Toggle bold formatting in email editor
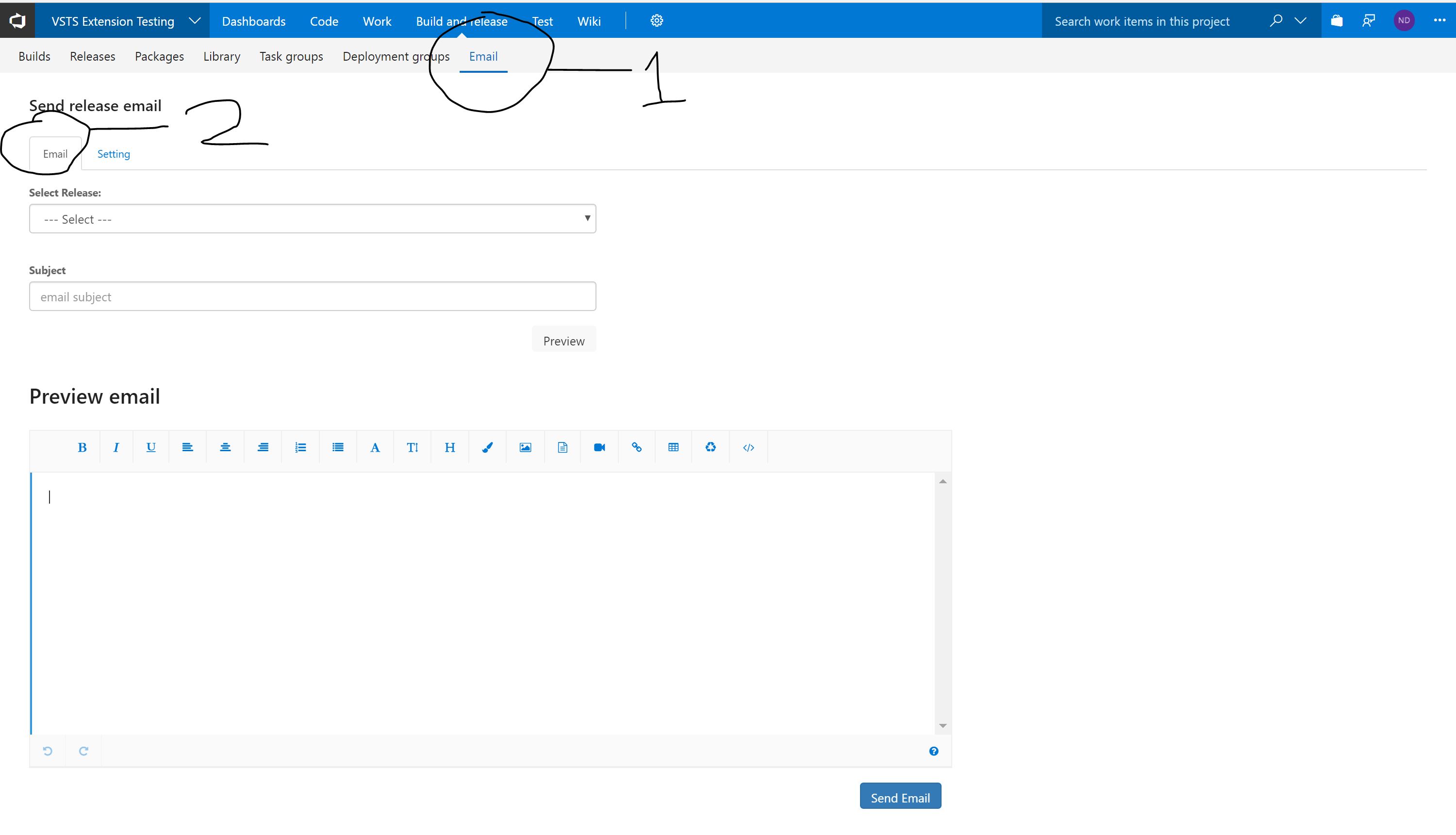This screenshot has width=1456, height=835. tap(82, 447)
